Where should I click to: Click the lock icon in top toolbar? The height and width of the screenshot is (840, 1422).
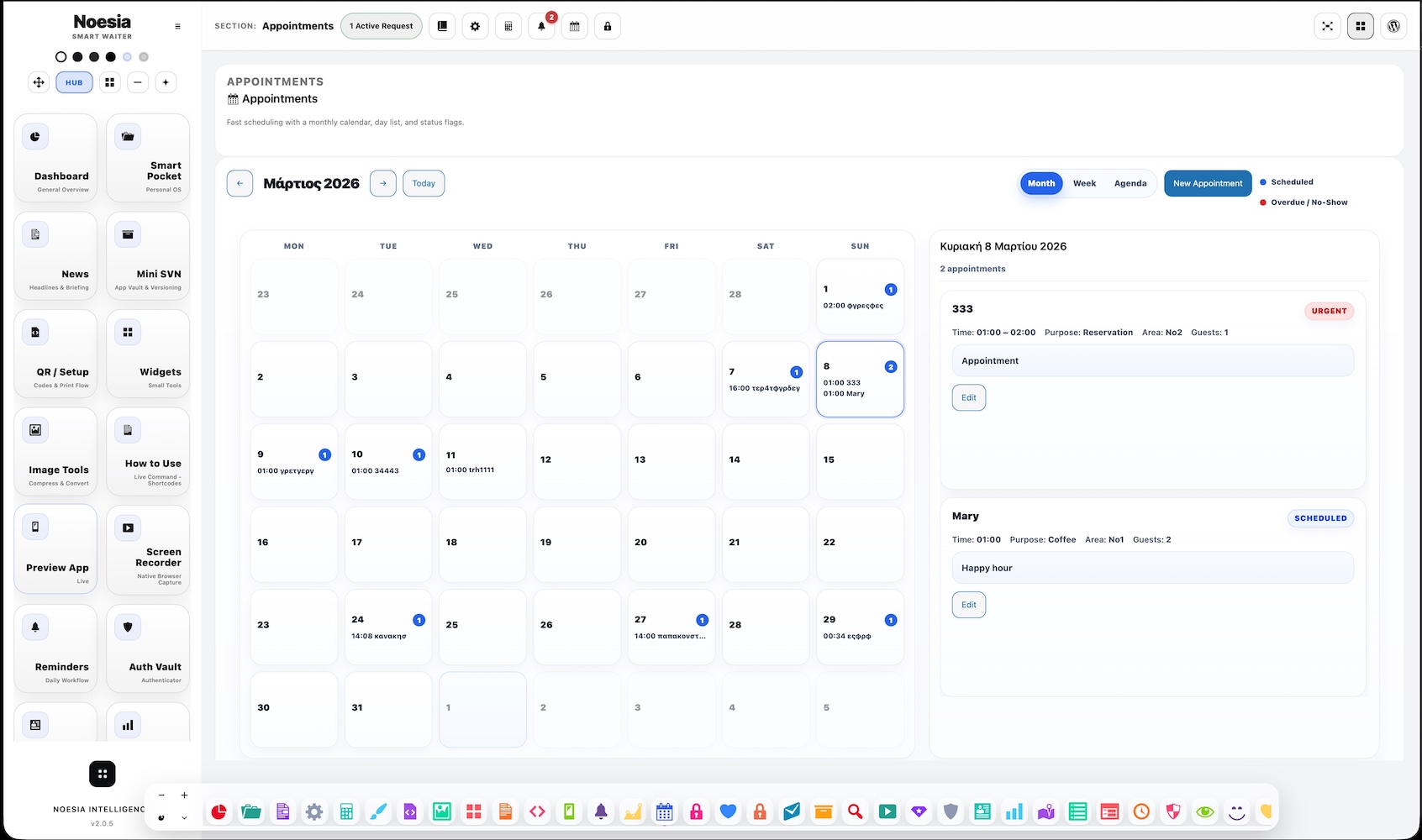coord(608,26)
